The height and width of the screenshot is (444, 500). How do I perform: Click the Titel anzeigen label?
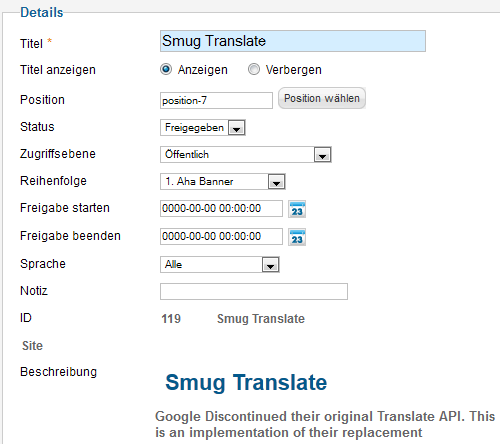(x=58, y=70)
